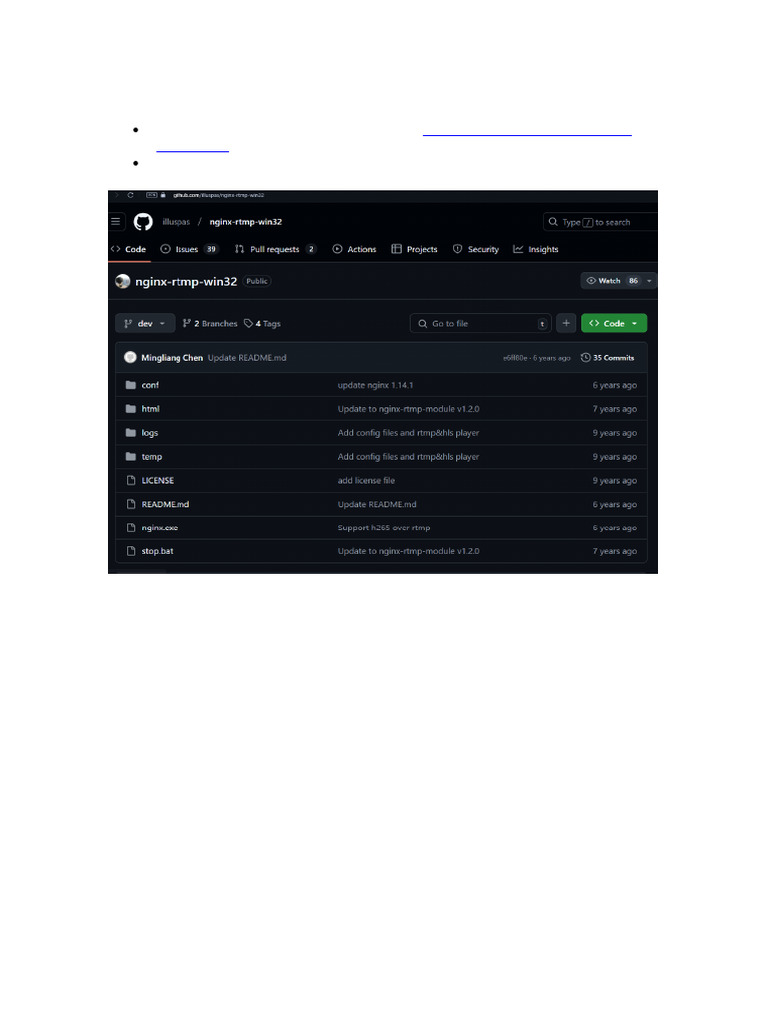Screen dimensions: 768x1024
Task: Open the LICENSE file
Action: [157, 481]
